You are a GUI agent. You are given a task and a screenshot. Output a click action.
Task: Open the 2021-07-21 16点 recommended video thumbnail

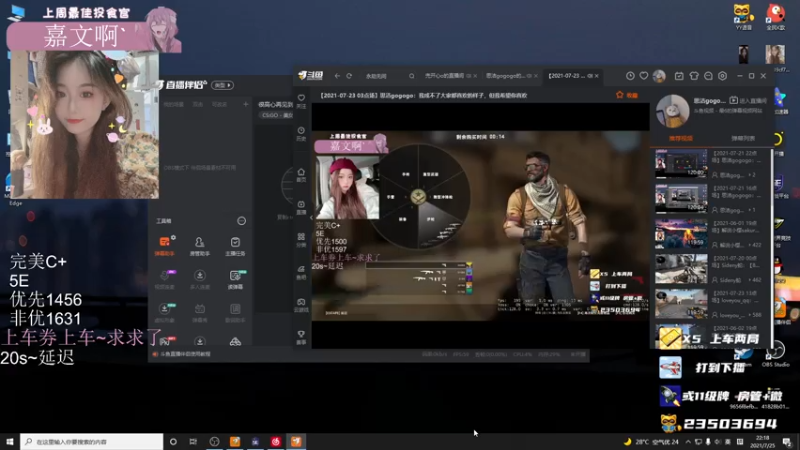(x=681, y=198)
